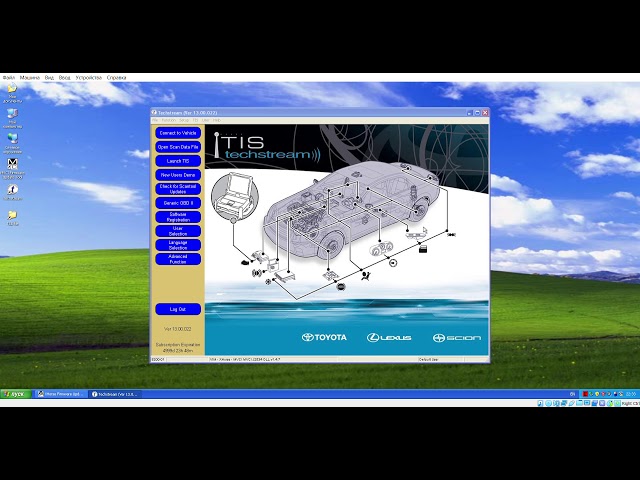Select the last desktop folder icon
The height and width of the screenshot is (480, 640).
pyautogui.click(x=12, y=218)
